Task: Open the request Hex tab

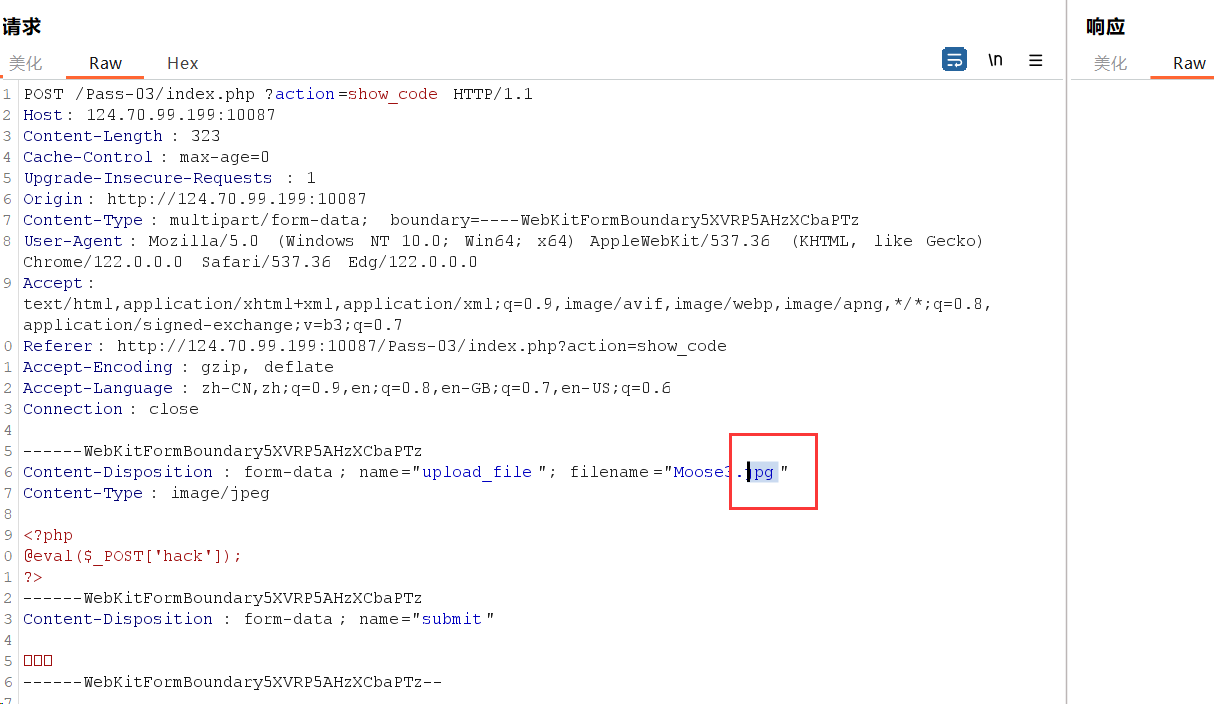Action: [x=182, y=63]
